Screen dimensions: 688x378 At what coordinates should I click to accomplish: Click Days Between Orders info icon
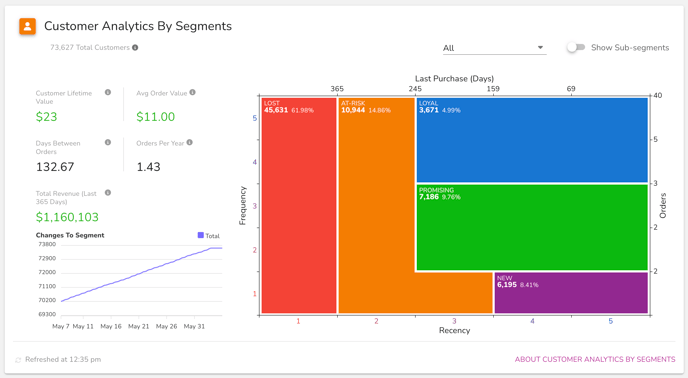(x=108, y=142)
